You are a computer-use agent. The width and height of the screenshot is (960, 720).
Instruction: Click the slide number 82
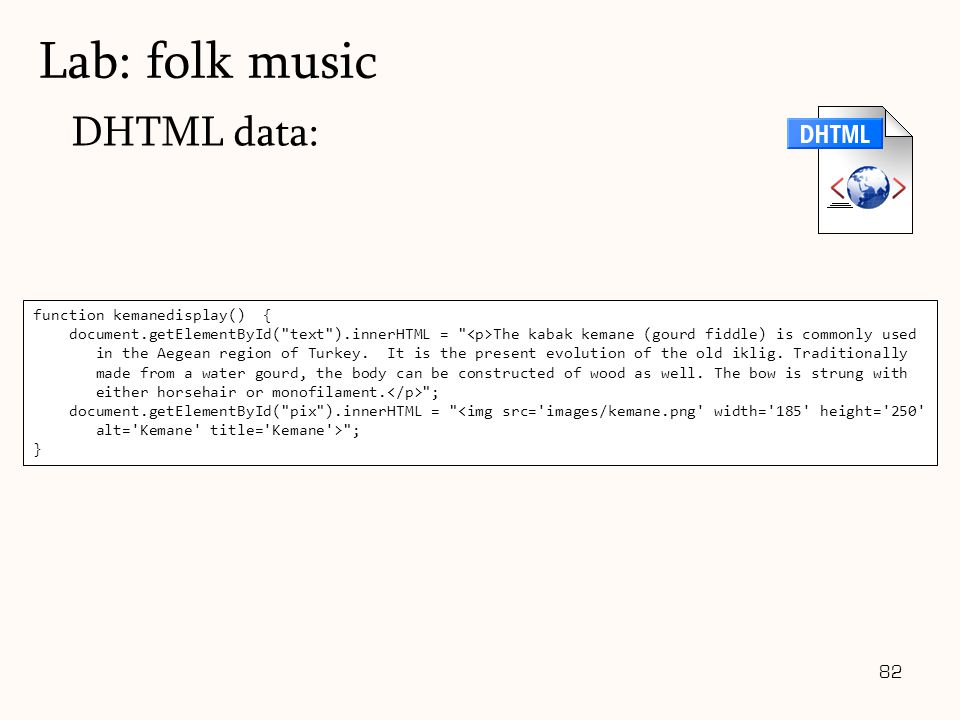[890, 672]
